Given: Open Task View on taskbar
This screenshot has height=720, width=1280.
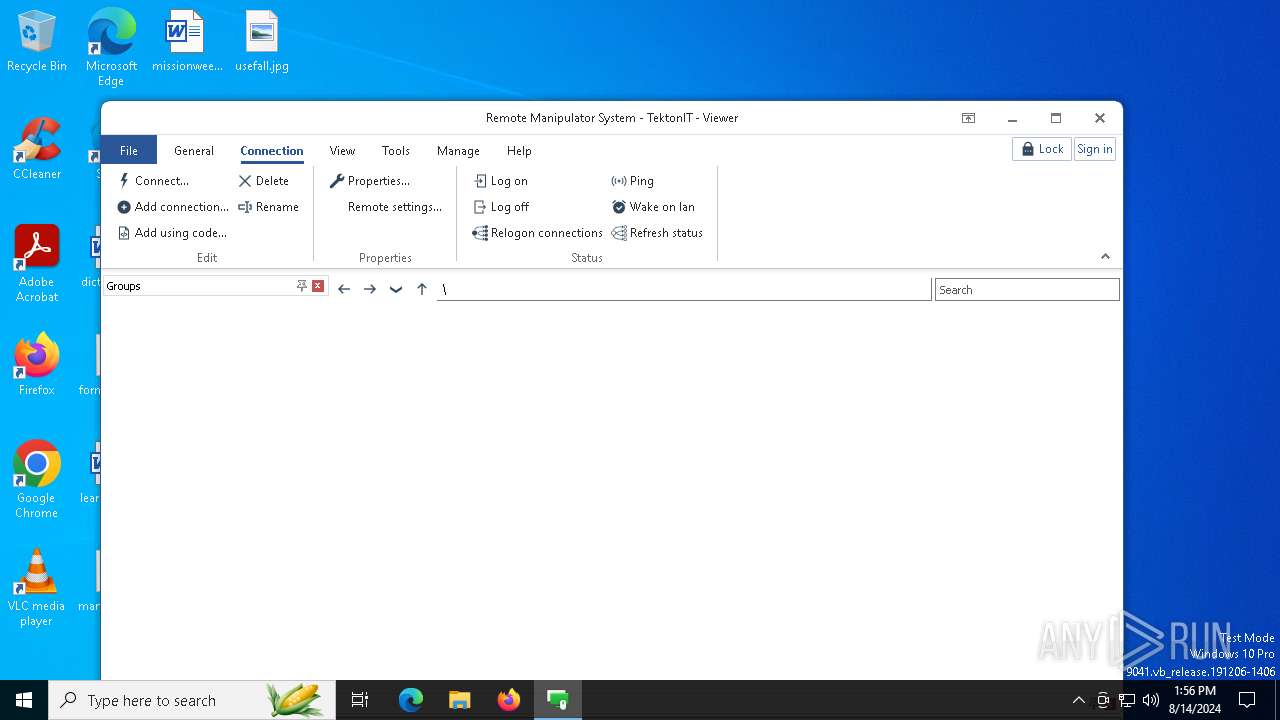Looking at the screenshot, I should click(360, 700).
